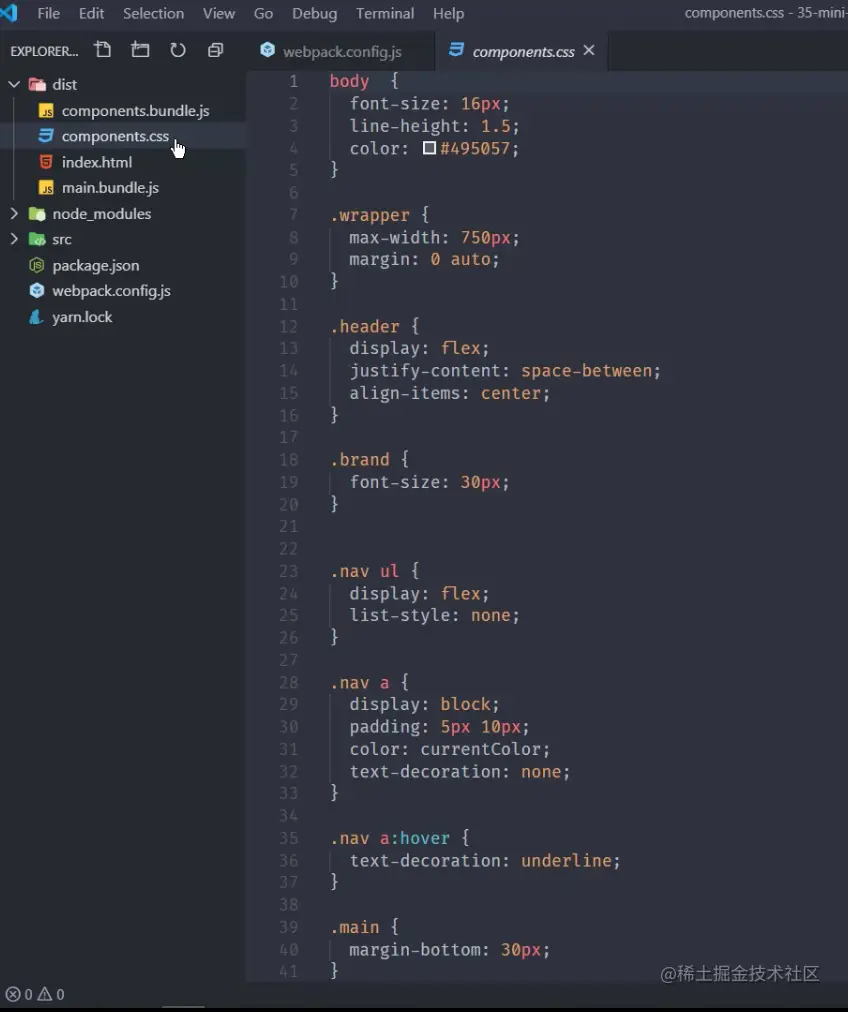Open the Edit menu

[91, 13]
